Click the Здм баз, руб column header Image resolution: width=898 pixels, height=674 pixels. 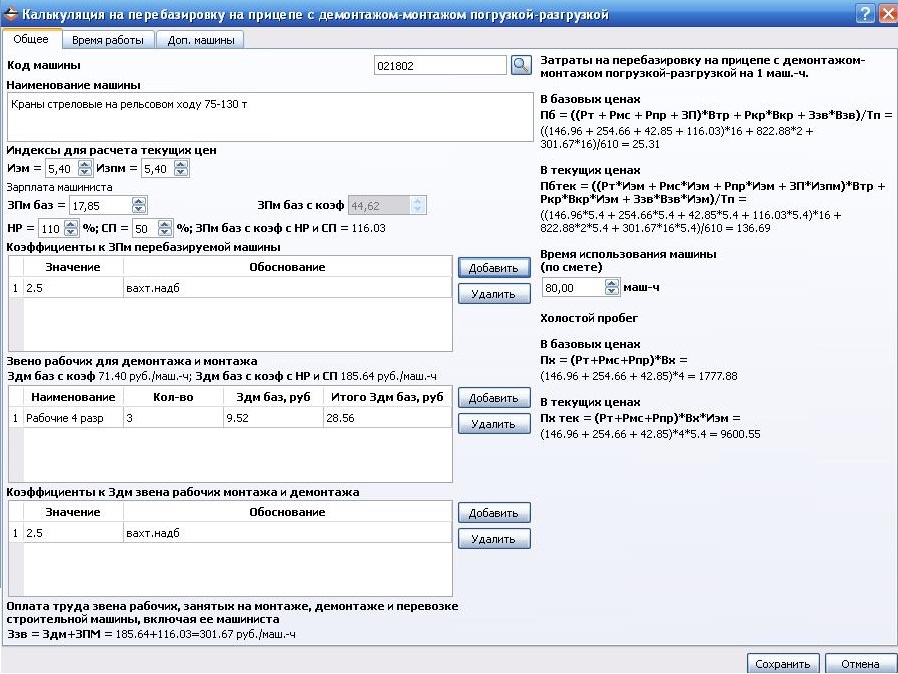point(273,397)
